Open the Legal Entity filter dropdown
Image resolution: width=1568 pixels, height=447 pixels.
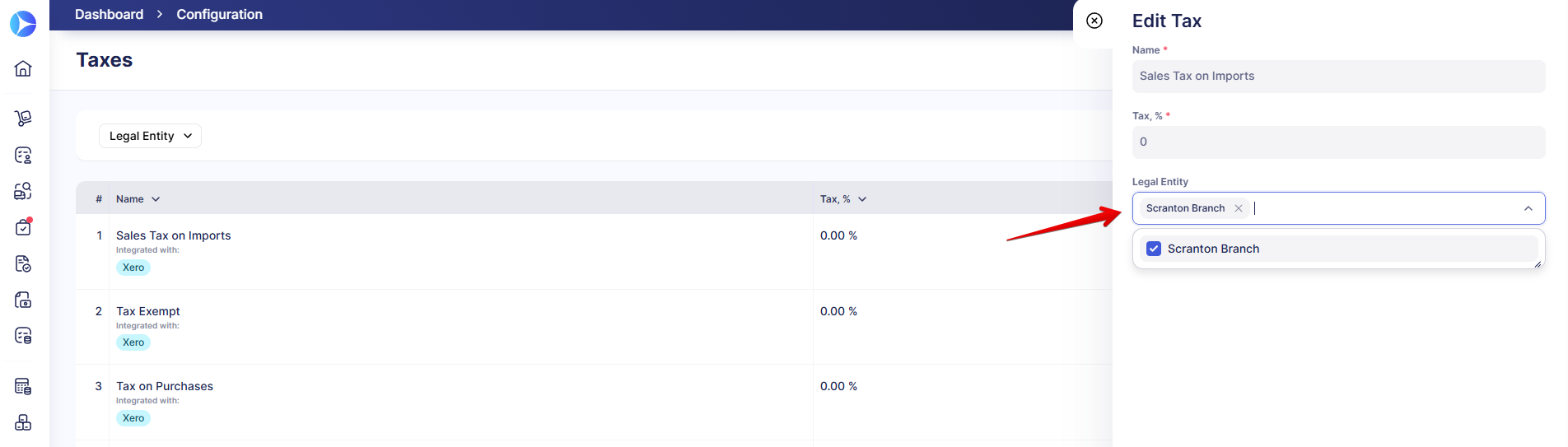pos(150,136)
